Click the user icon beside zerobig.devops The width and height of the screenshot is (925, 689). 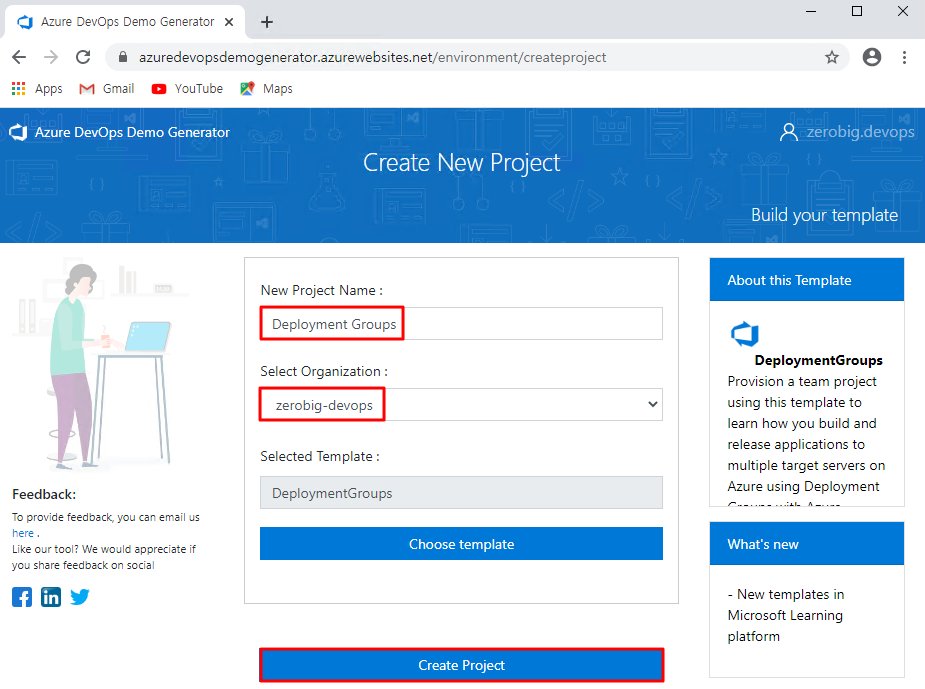coord(789,132)
